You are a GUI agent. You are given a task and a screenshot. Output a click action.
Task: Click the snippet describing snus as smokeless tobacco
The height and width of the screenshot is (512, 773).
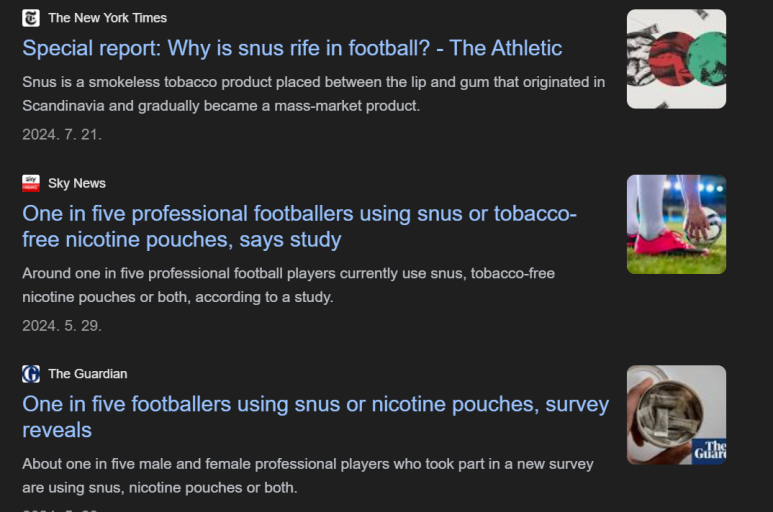coord(314,94)
